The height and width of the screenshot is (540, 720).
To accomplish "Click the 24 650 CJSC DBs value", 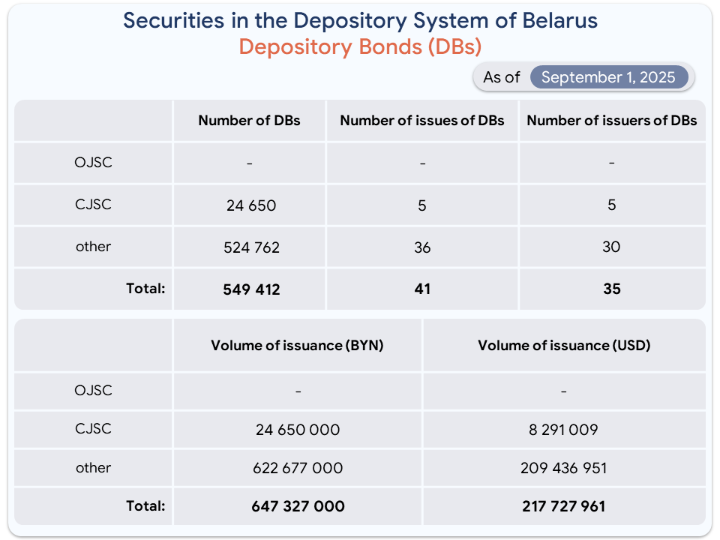I will 251,205.
